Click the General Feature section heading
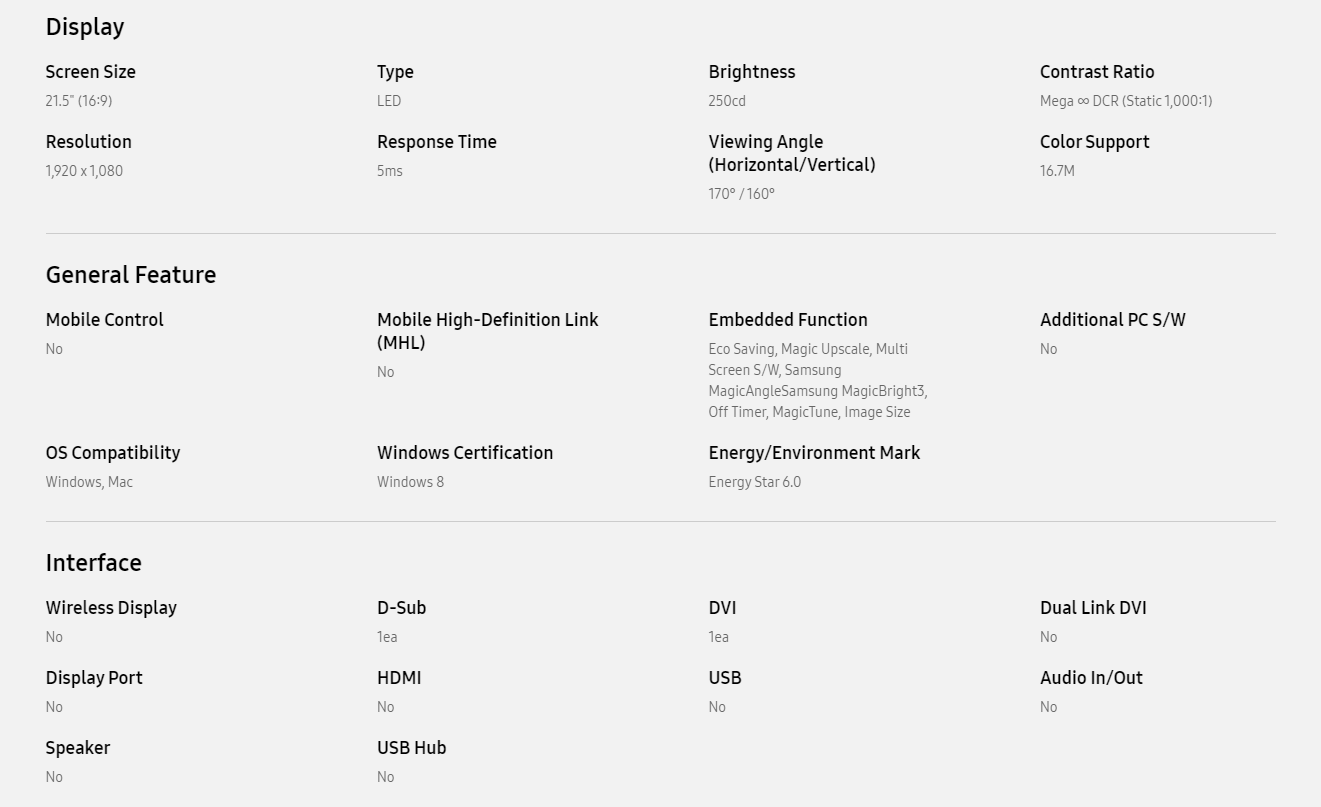The height and width of the screenshot is (807, 1321). tap(130, 275)
